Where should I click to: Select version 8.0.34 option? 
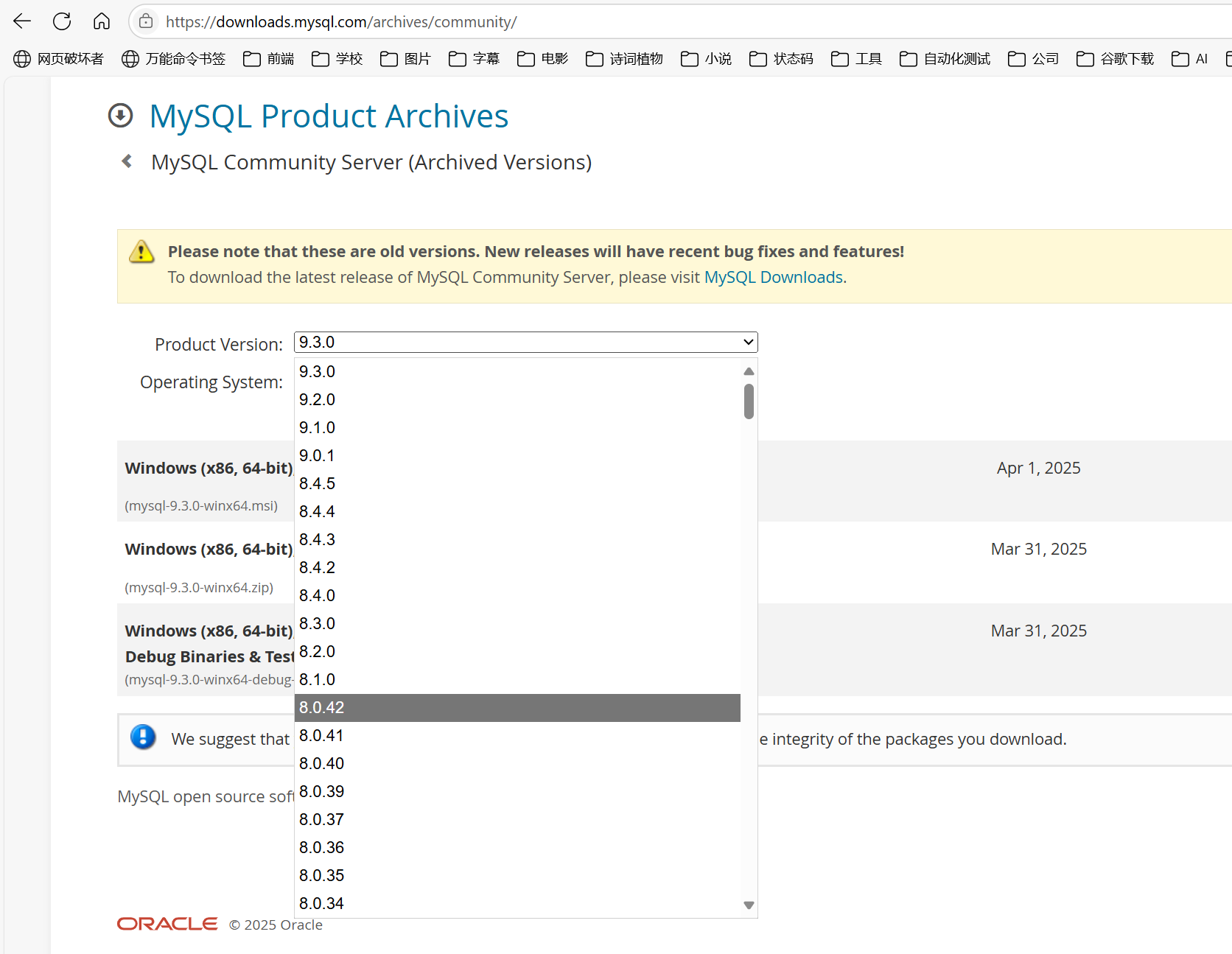pos(517,903)
